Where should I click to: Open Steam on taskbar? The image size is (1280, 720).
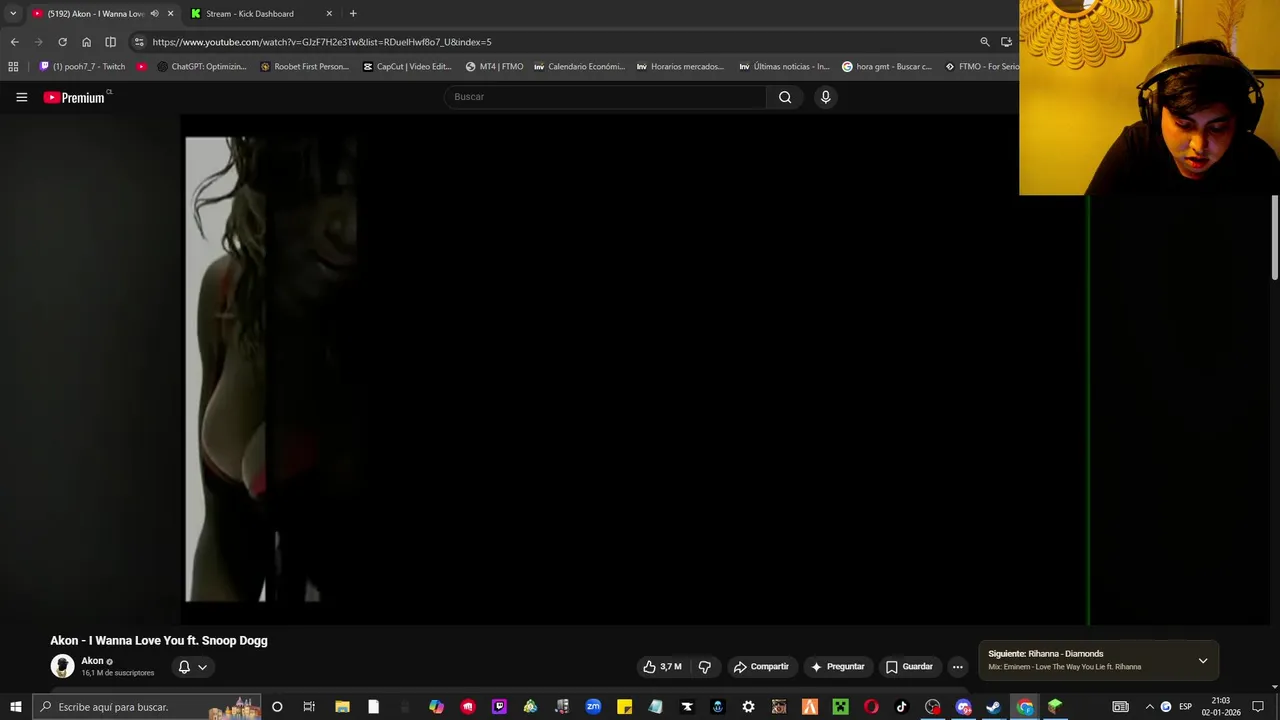click(993, 707)
